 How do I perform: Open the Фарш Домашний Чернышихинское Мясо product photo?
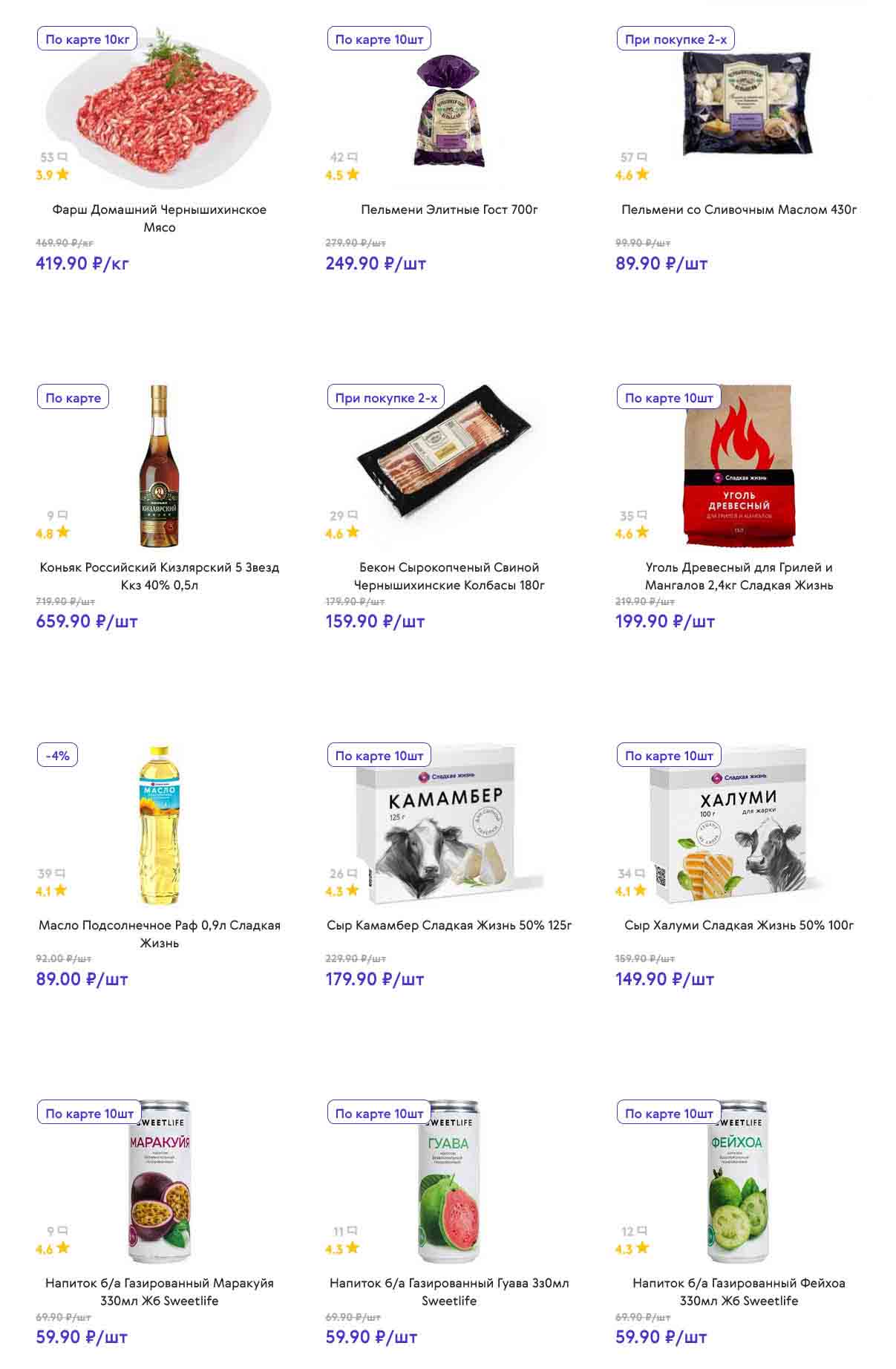click(x=159, y=109)
